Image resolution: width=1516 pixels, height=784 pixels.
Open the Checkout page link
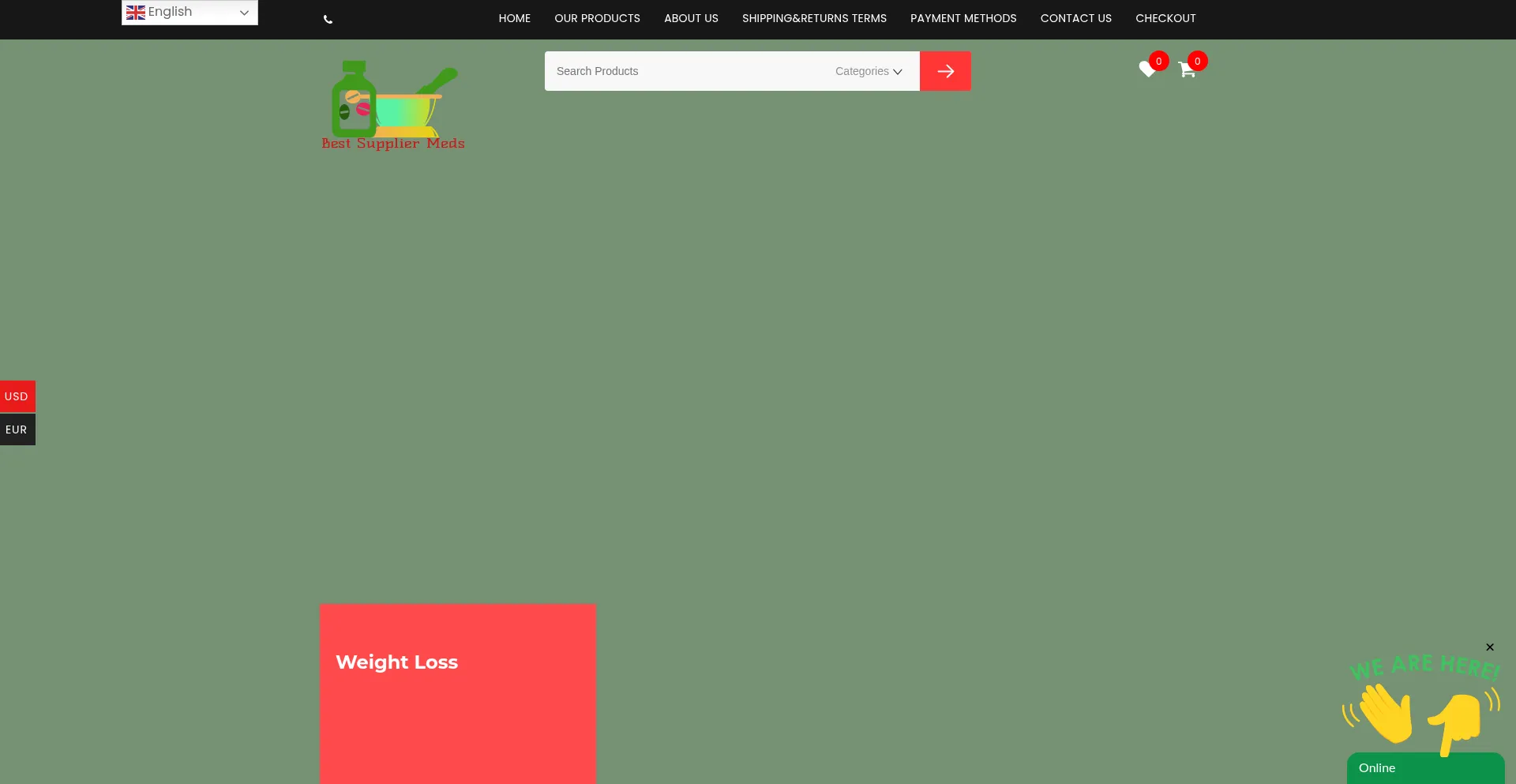click(x=1165, y=18)
